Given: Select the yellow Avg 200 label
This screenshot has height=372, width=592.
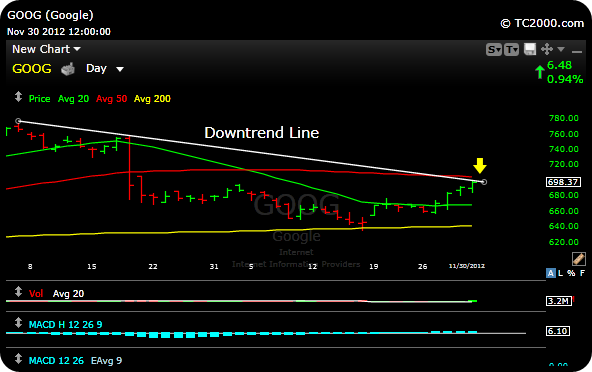Looking at the screenshot, I should pyautogui.click(x=152, y=99).
